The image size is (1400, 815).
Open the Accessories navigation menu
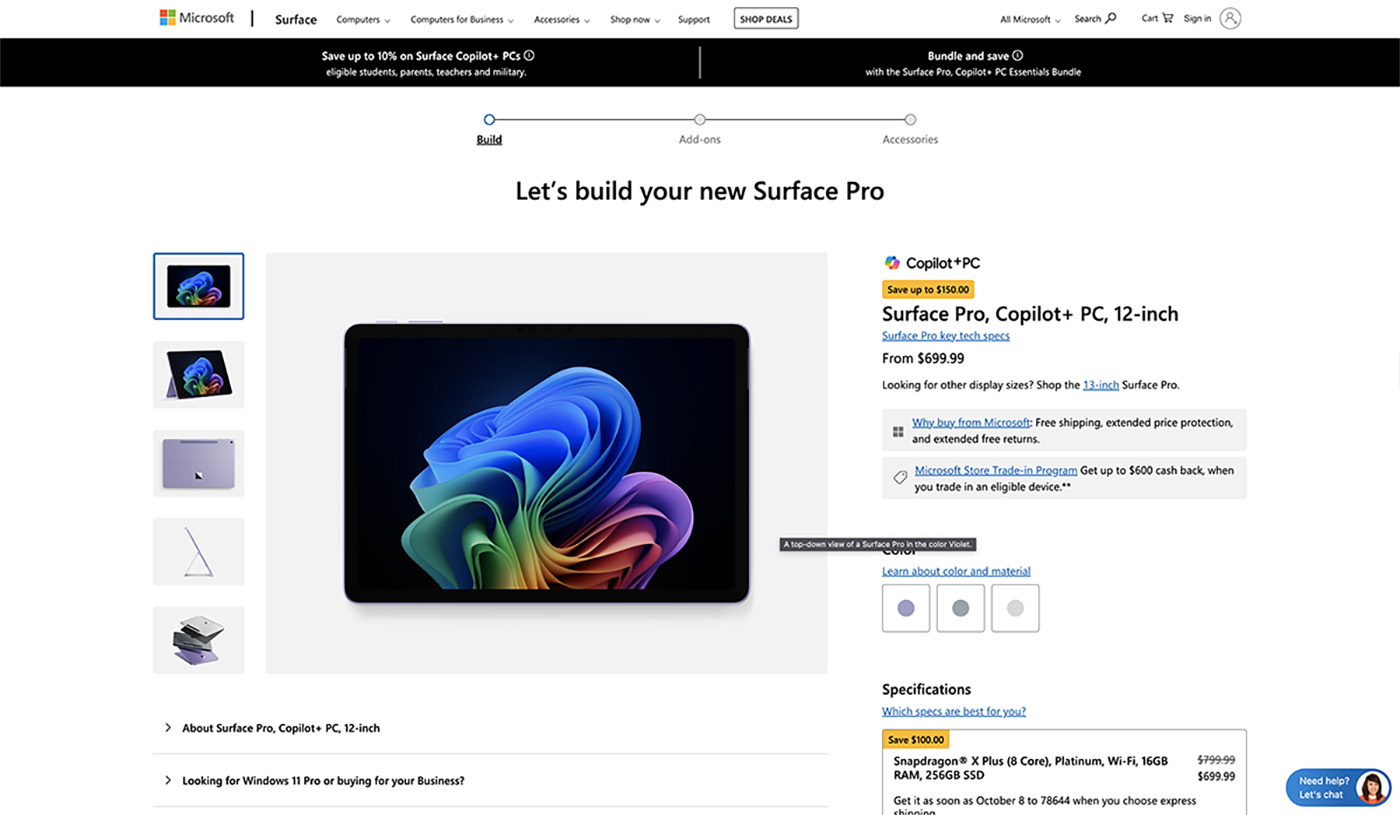pyautogui.click(x=561, y=19)
